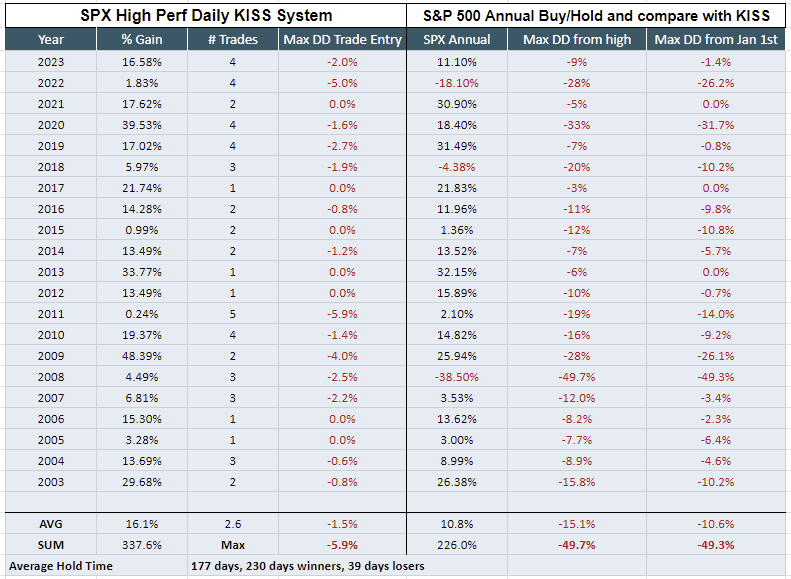Select the % Gain value '19.37%'
791x579 pixels.
tap(142, 335)
